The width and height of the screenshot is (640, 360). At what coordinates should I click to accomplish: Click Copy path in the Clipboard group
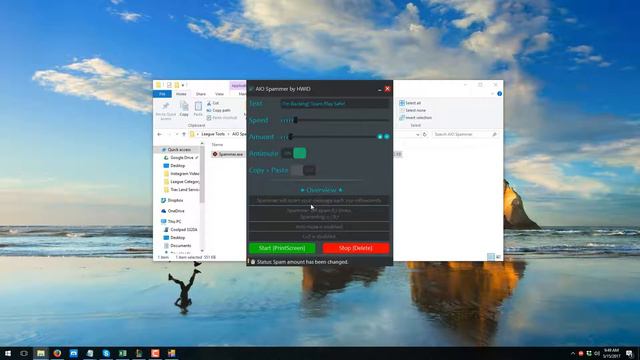click(x=219, y=110)
